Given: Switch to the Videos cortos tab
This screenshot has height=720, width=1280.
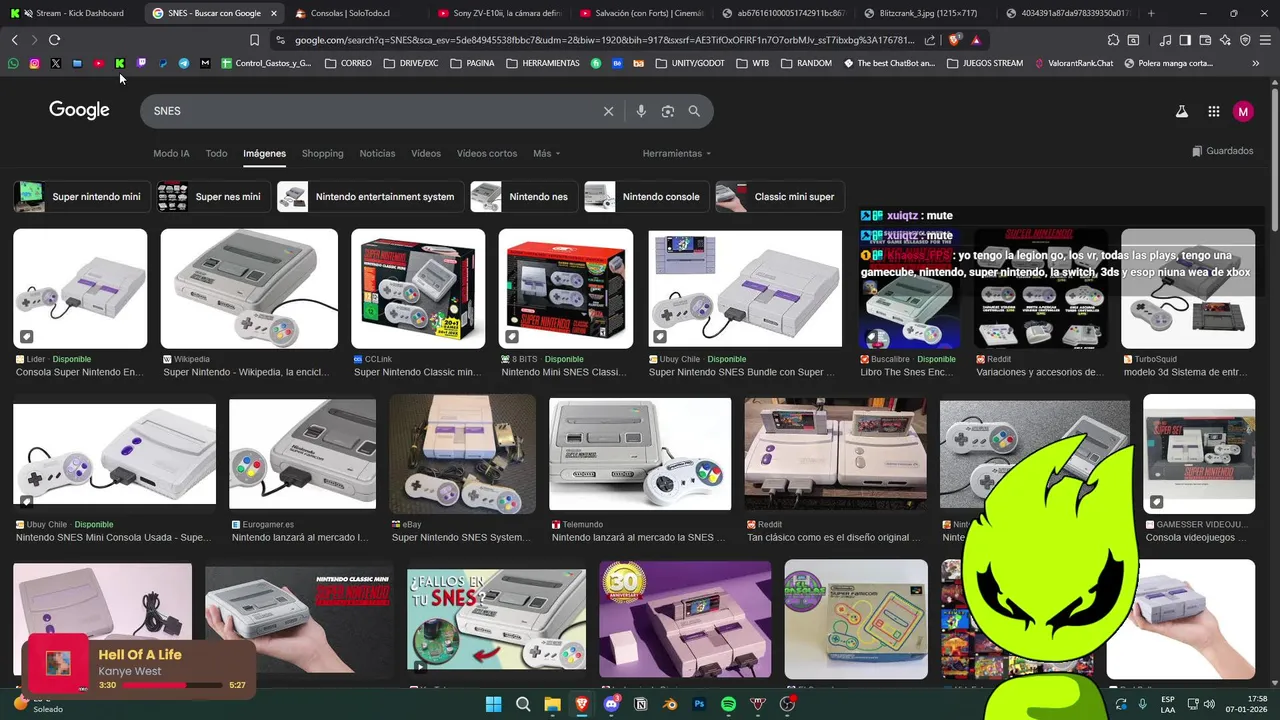Looking at the screenshot, I should tap(487, 154).
